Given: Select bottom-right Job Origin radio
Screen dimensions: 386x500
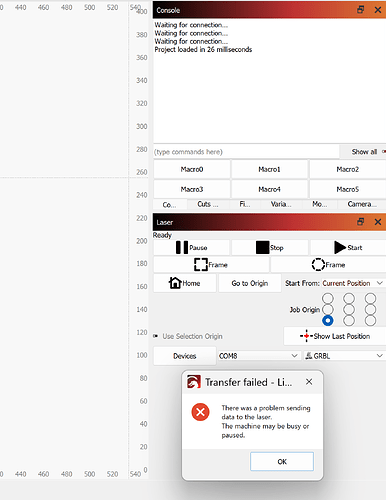Looking at the screenshot, I should click(x=370, y=321).
